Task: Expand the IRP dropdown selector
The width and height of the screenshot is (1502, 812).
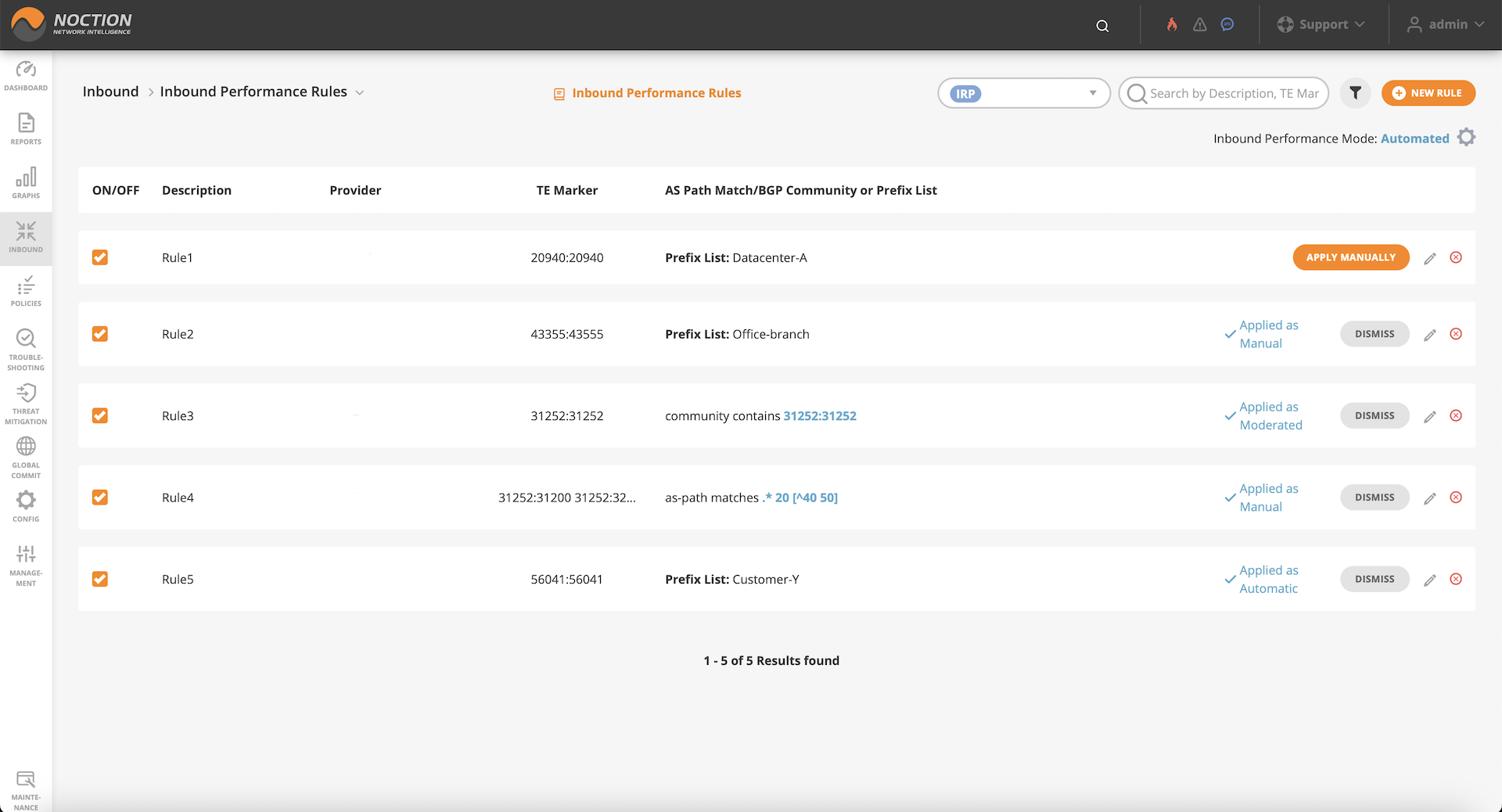Action: (1024, 93)
